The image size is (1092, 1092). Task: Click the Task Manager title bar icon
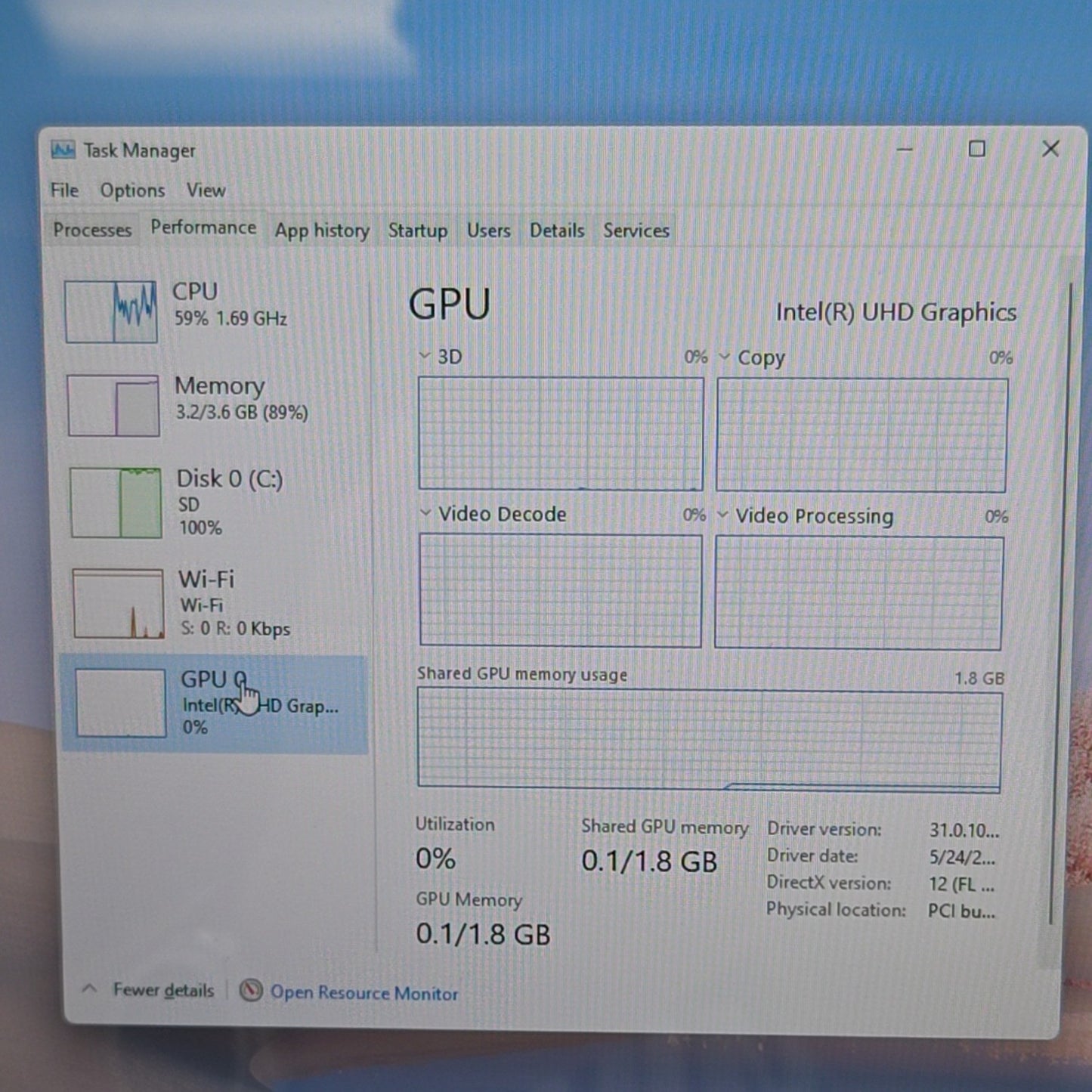[63, 150]
